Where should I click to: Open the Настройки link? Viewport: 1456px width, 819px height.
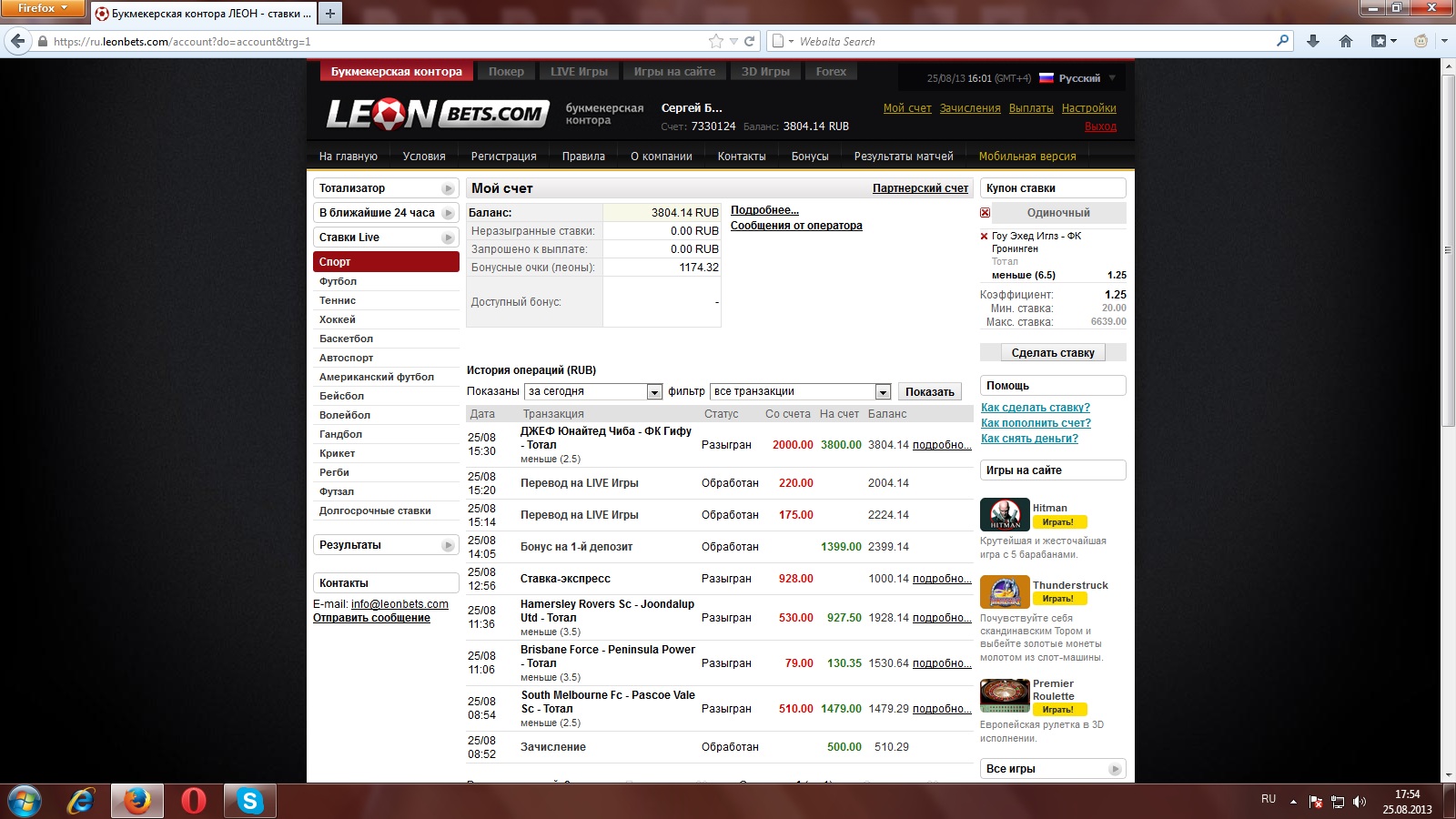pos(1089,108)
